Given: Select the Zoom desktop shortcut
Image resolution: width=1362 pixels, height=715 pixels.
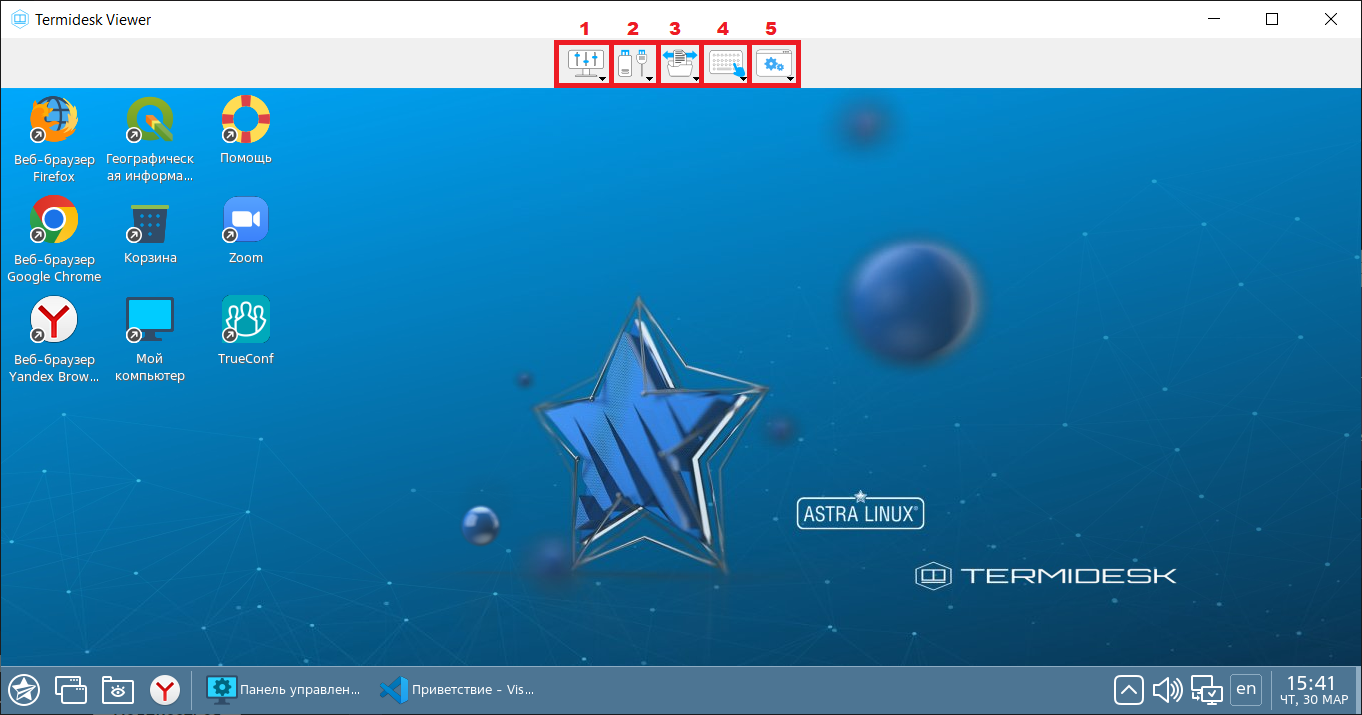Looking at the screenshot, I should 246,220.
